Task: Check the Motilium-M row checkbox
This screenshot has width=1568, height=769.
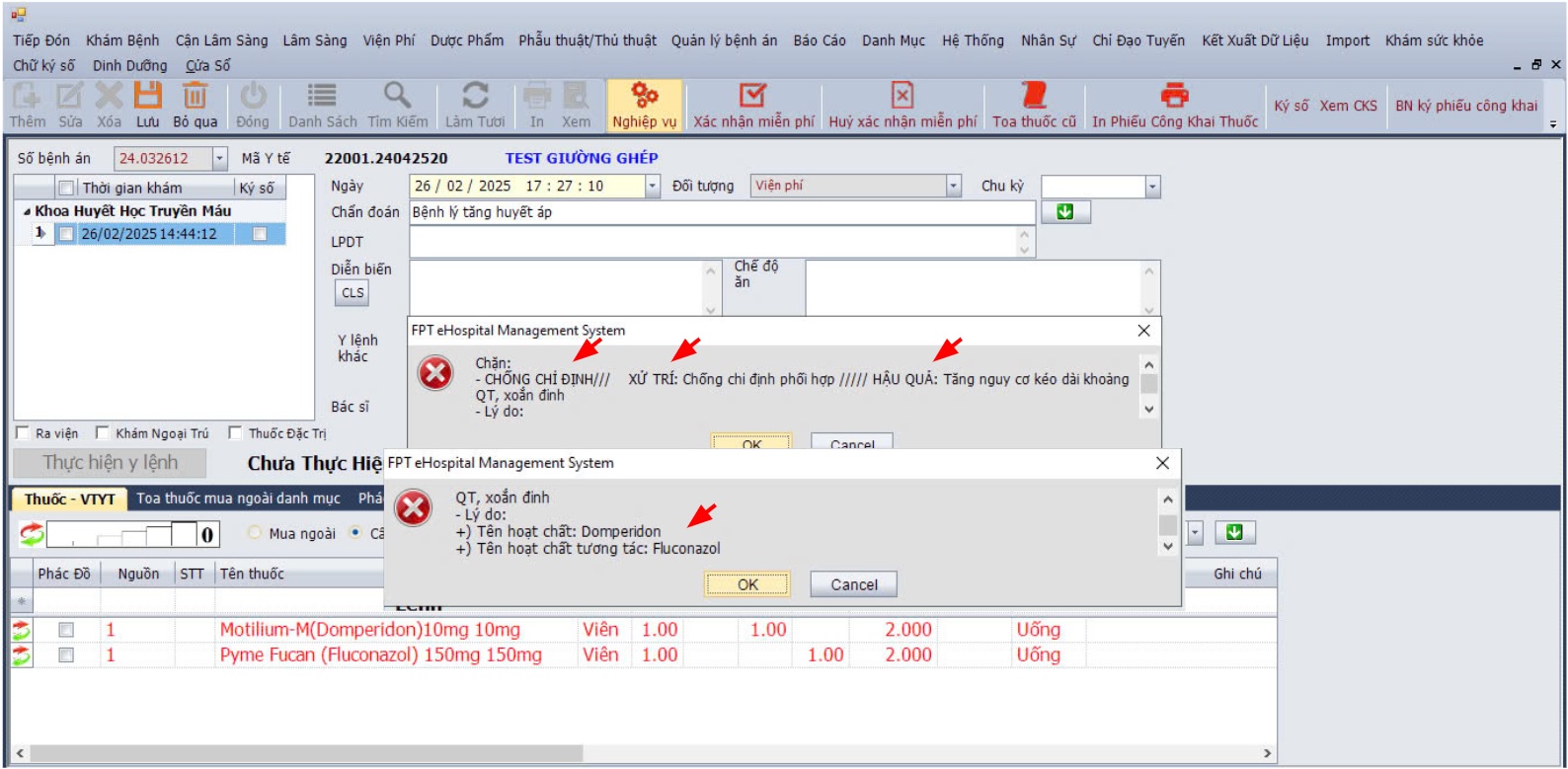Action: click(66, 629)
